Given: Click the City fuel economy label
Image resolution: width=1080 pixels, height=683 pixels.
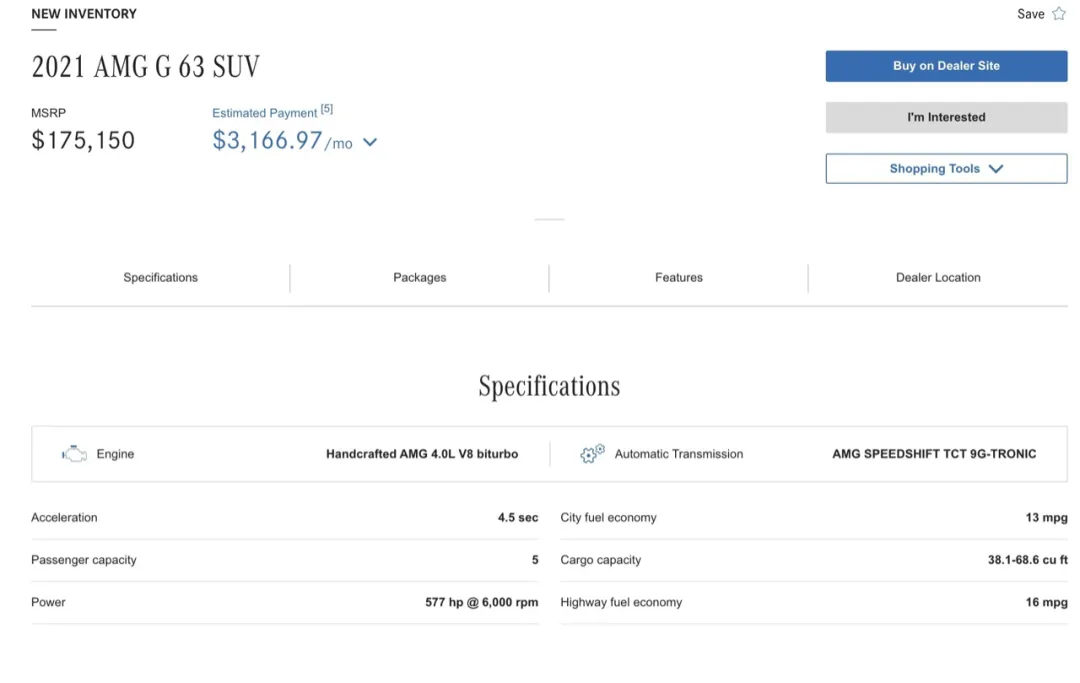Looking at the screenshot, I should [608, 518].
